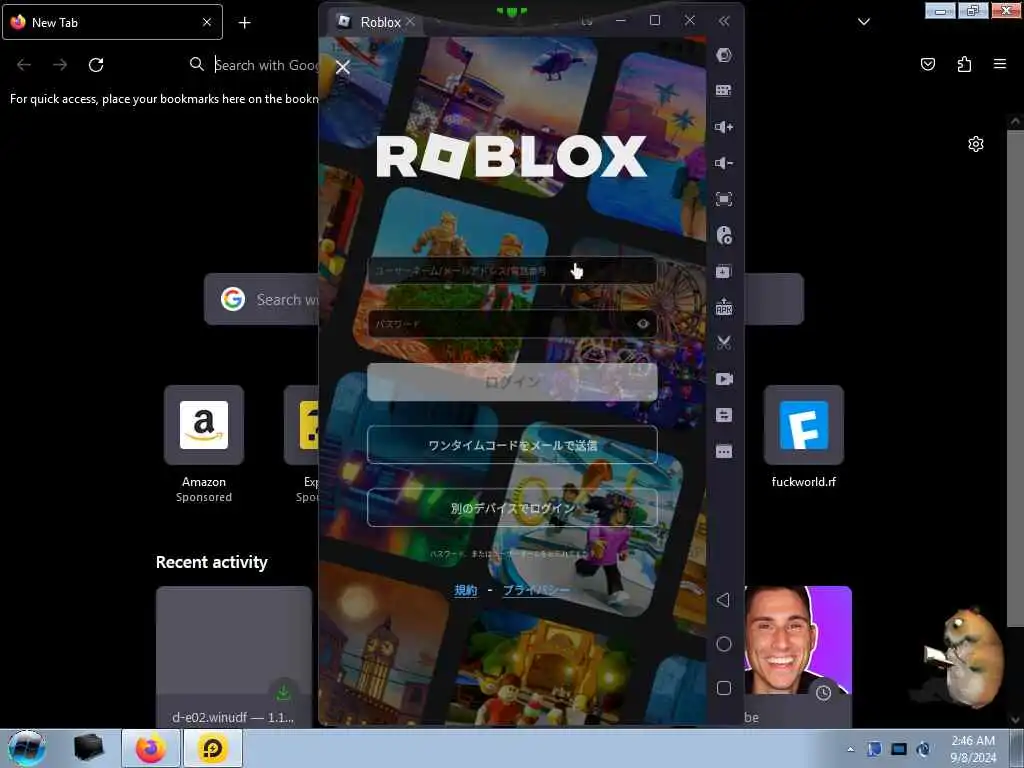Show hidden tray icons arrow
The height and width of the screenshot is (768, 1024).
850,749
